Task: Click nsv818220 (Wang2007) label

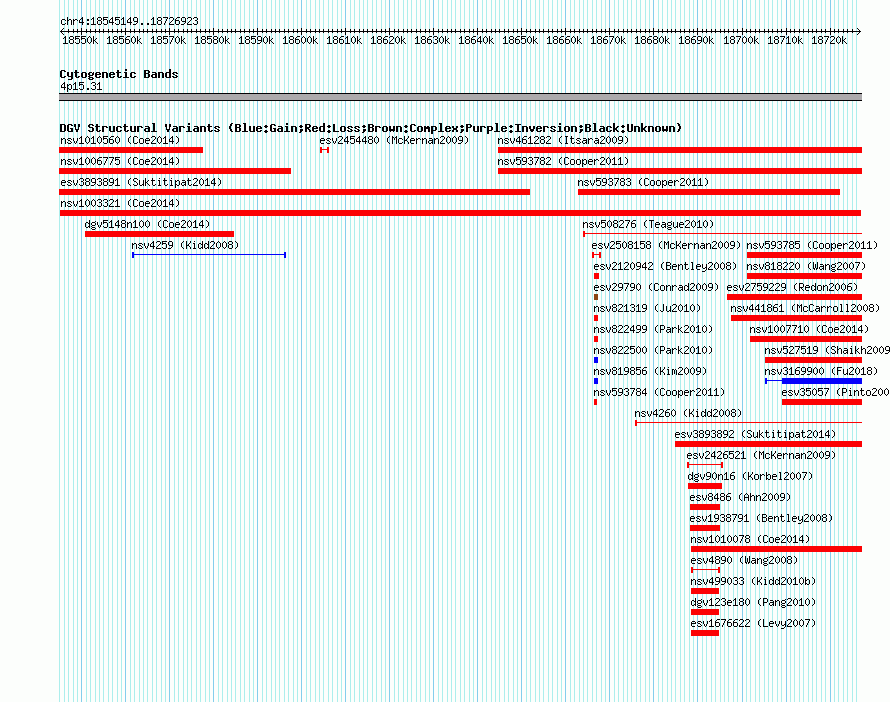Action: click(x=806, y=266)
